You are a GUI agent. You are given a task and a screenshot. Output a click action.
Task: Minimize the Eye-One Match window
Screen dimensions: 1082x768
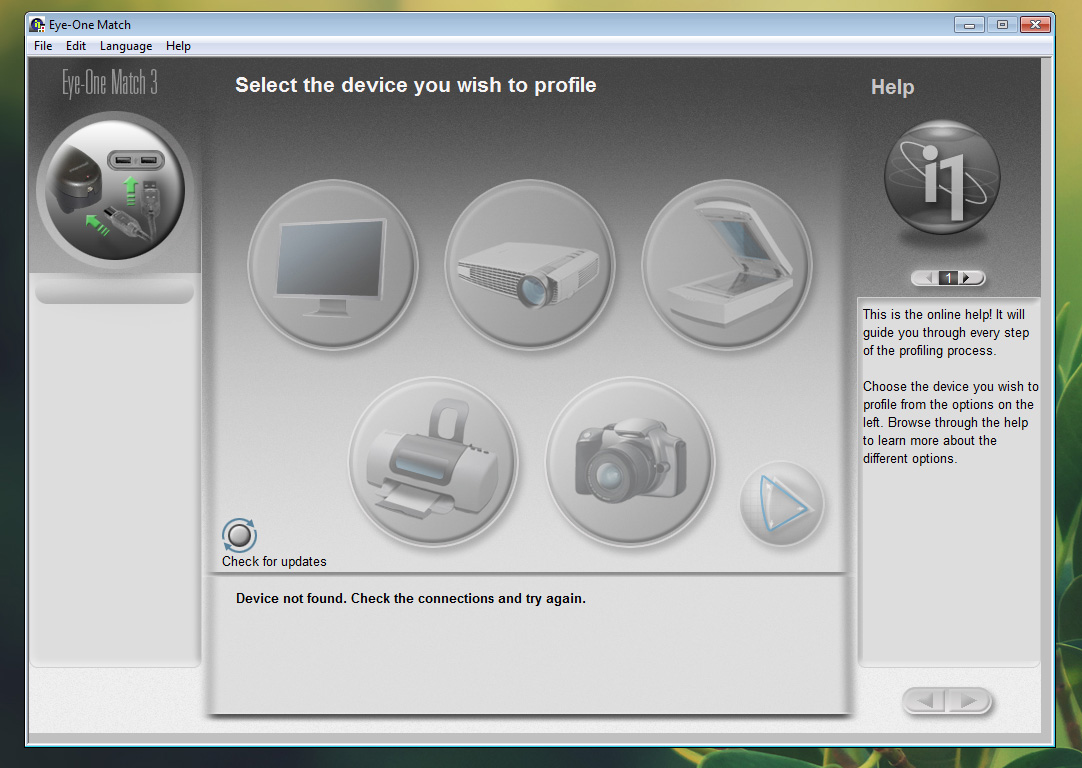tap(969, 25)
